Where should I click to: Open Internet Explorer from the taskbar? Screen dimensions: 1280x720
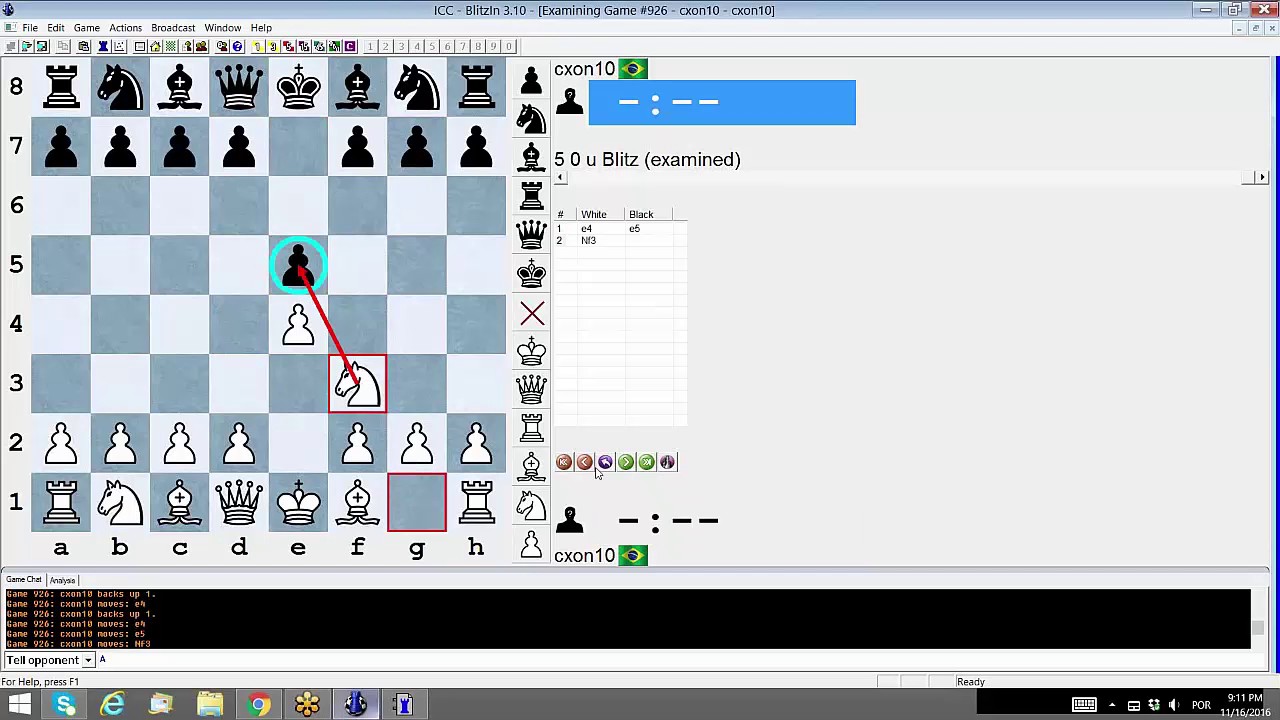[113, 705]
